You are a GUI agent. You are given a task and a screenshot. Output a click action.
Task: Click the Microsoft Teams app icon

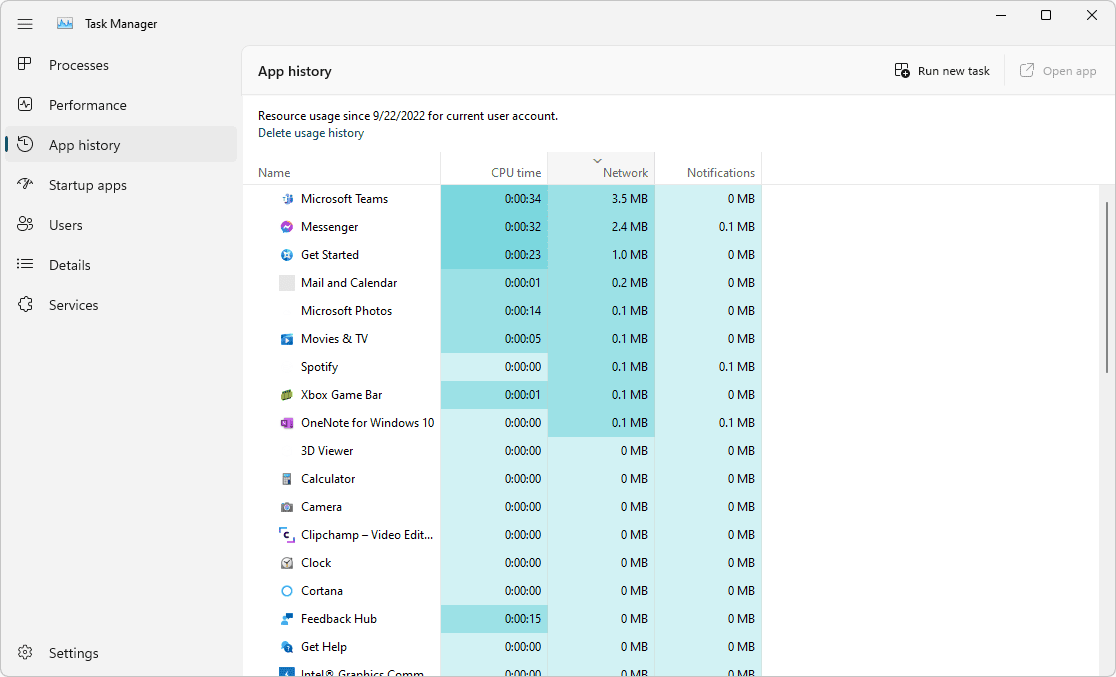coord(287,198)
